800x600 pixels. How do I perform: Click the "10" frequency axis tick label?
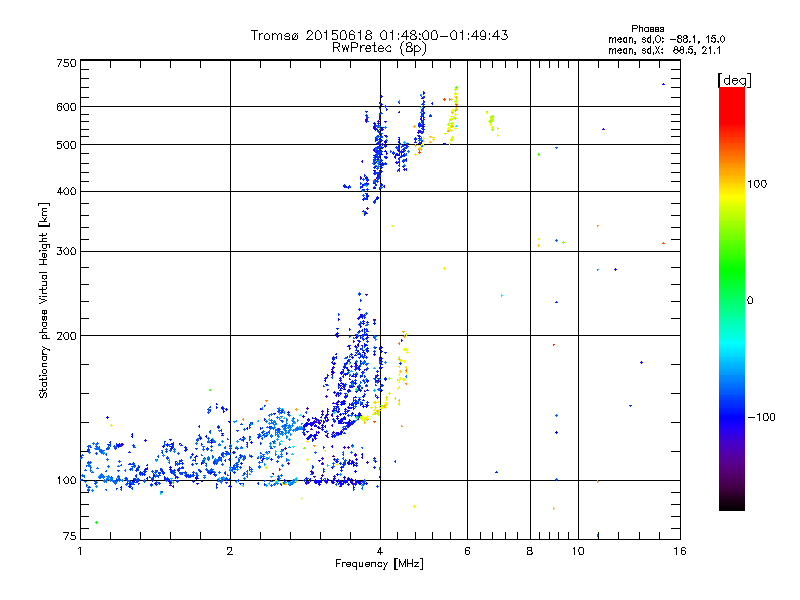tap(578, 551)
